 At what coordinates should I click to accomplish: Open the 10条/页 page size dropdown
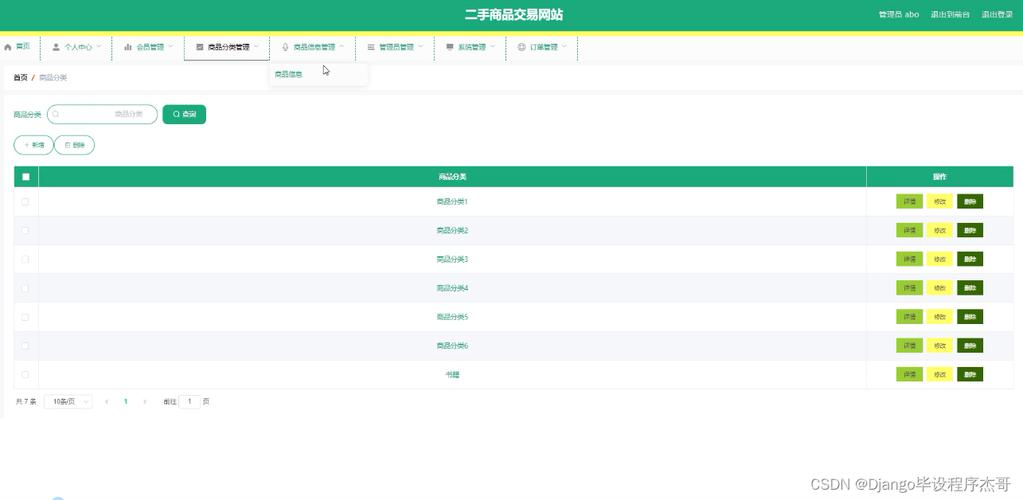68,402
